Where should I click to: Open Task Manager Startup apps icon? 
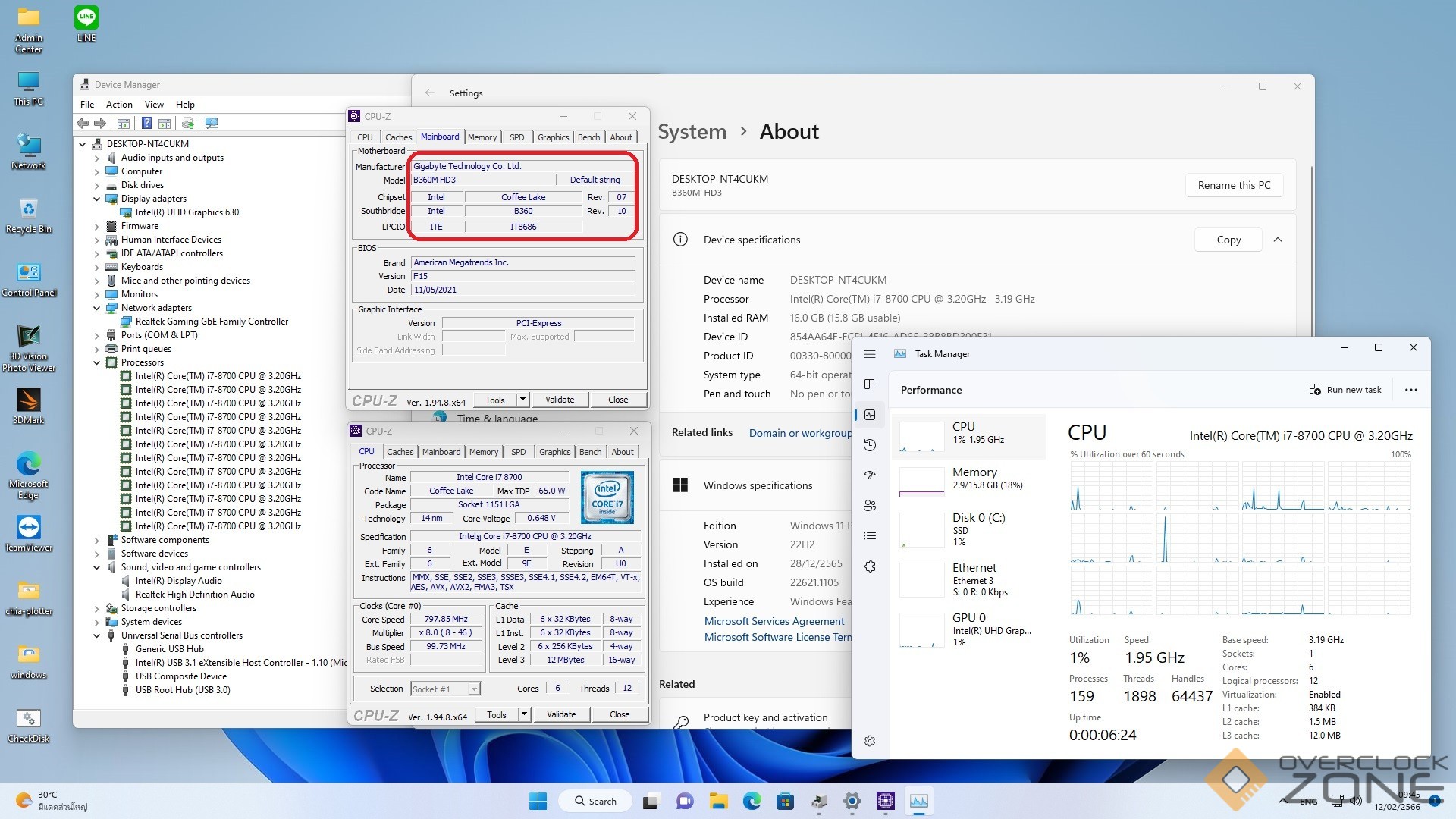click(x=870, y=475)
